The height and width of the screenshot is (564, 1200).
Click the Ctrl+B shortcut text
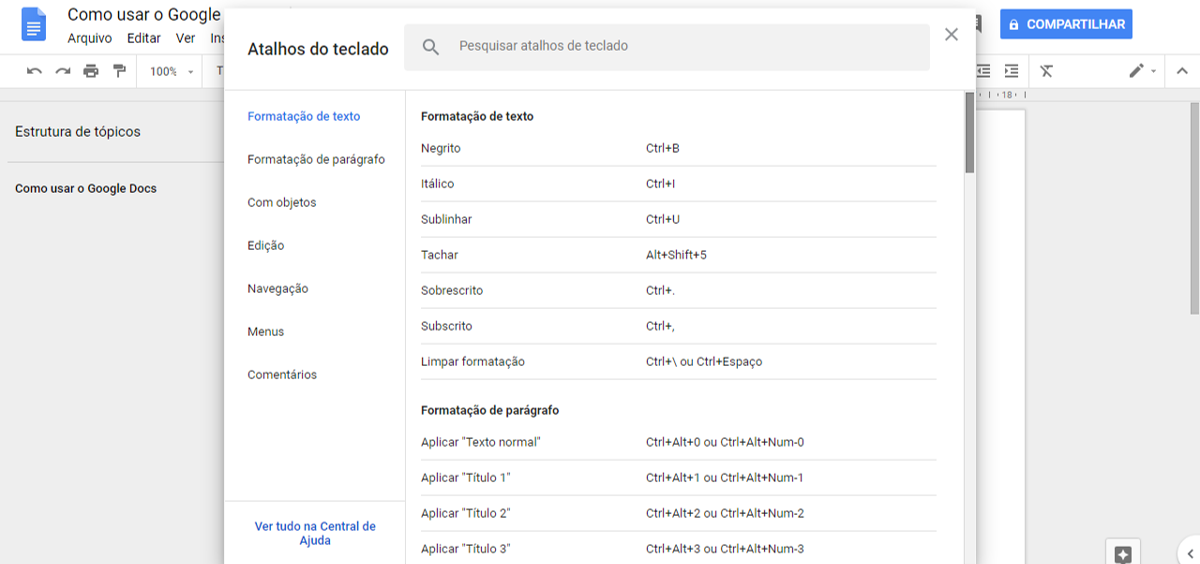point(663,148)
